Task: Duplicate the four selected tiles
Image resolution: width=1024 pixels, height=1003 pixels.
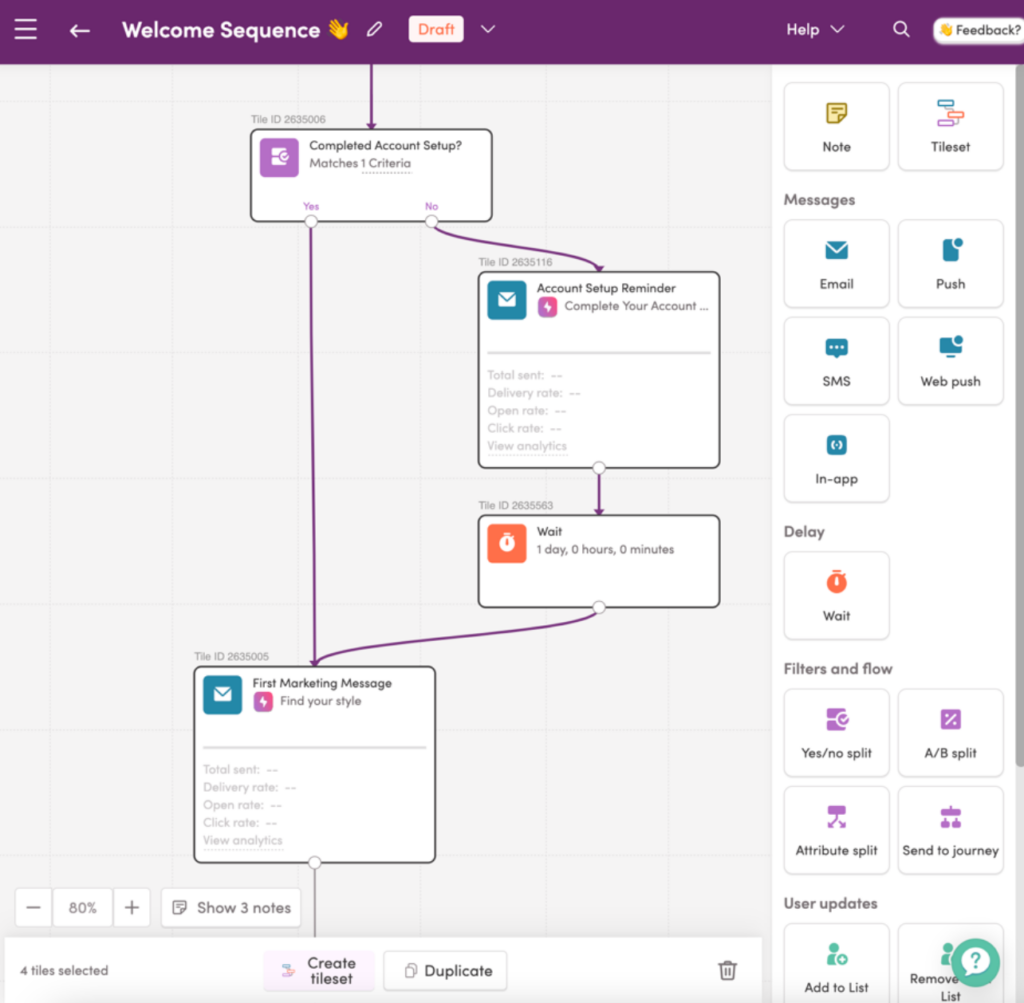Action: [445, 970]
